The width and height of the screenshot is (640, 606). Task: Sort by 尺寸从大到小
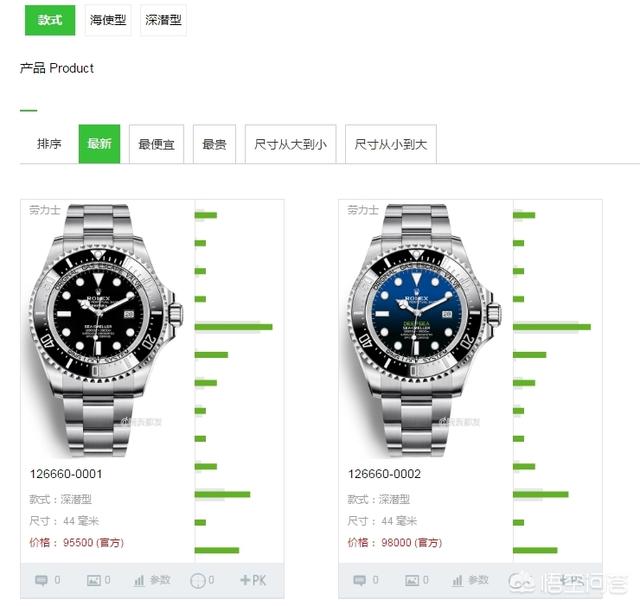(x=291, y=144)
